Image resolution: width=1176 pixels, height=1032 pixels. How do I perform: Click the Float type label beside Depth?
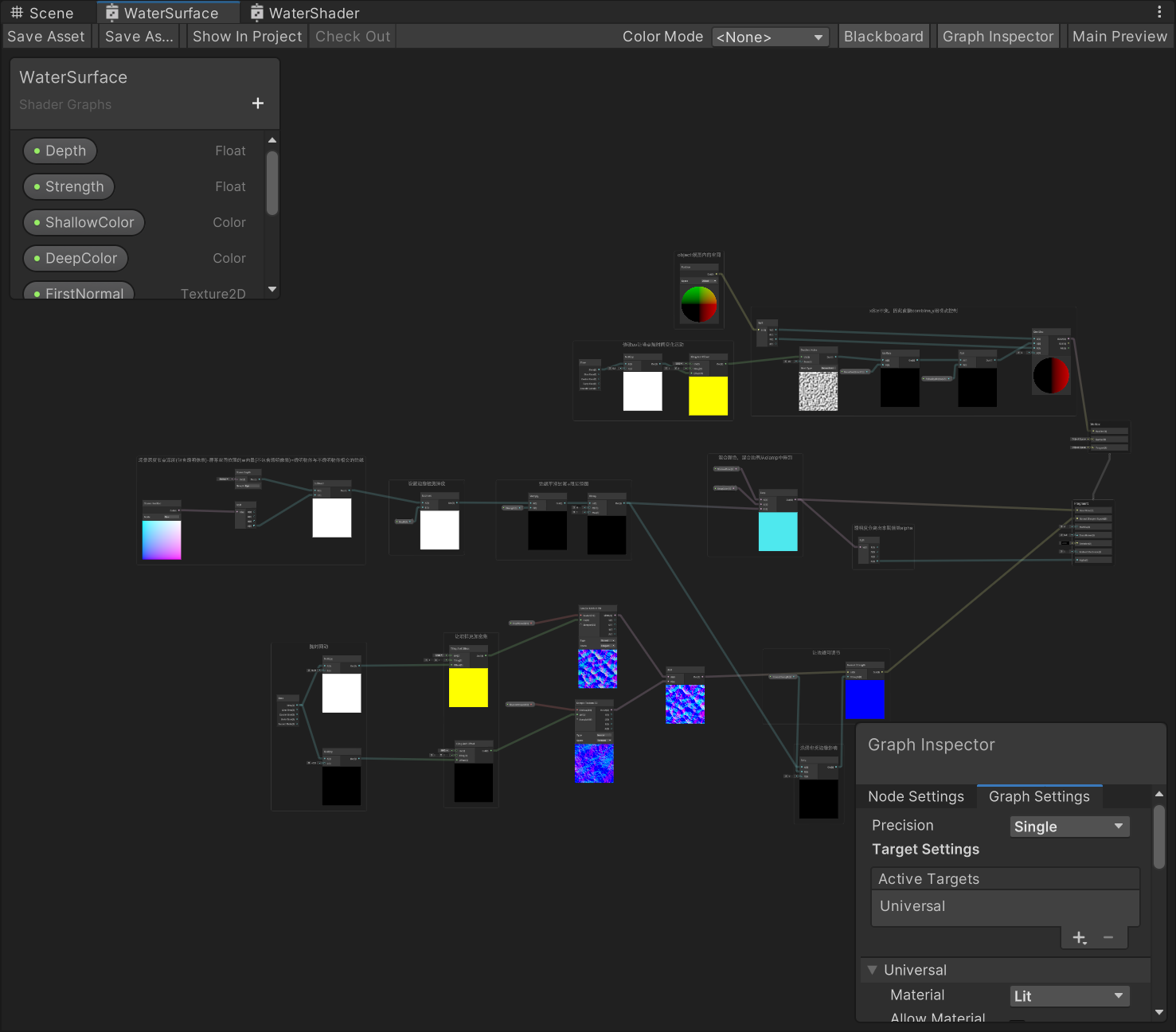point(230,150)
